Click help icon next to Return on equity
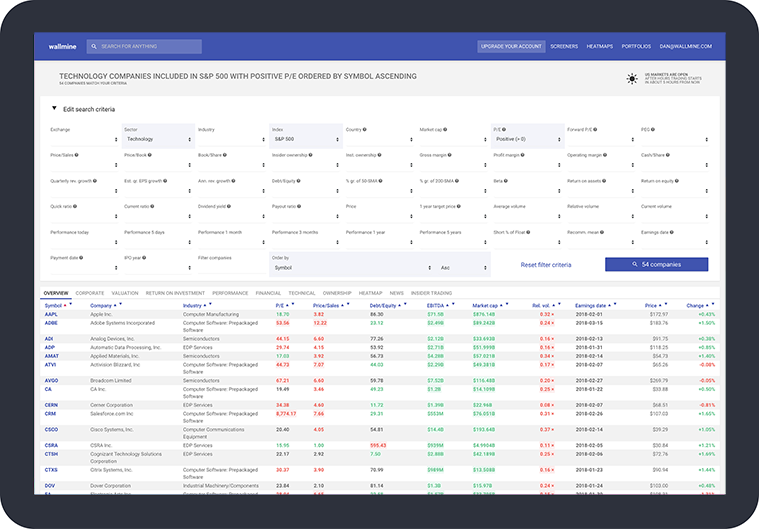This screenshot has height=529, width=759. [677, 181]
